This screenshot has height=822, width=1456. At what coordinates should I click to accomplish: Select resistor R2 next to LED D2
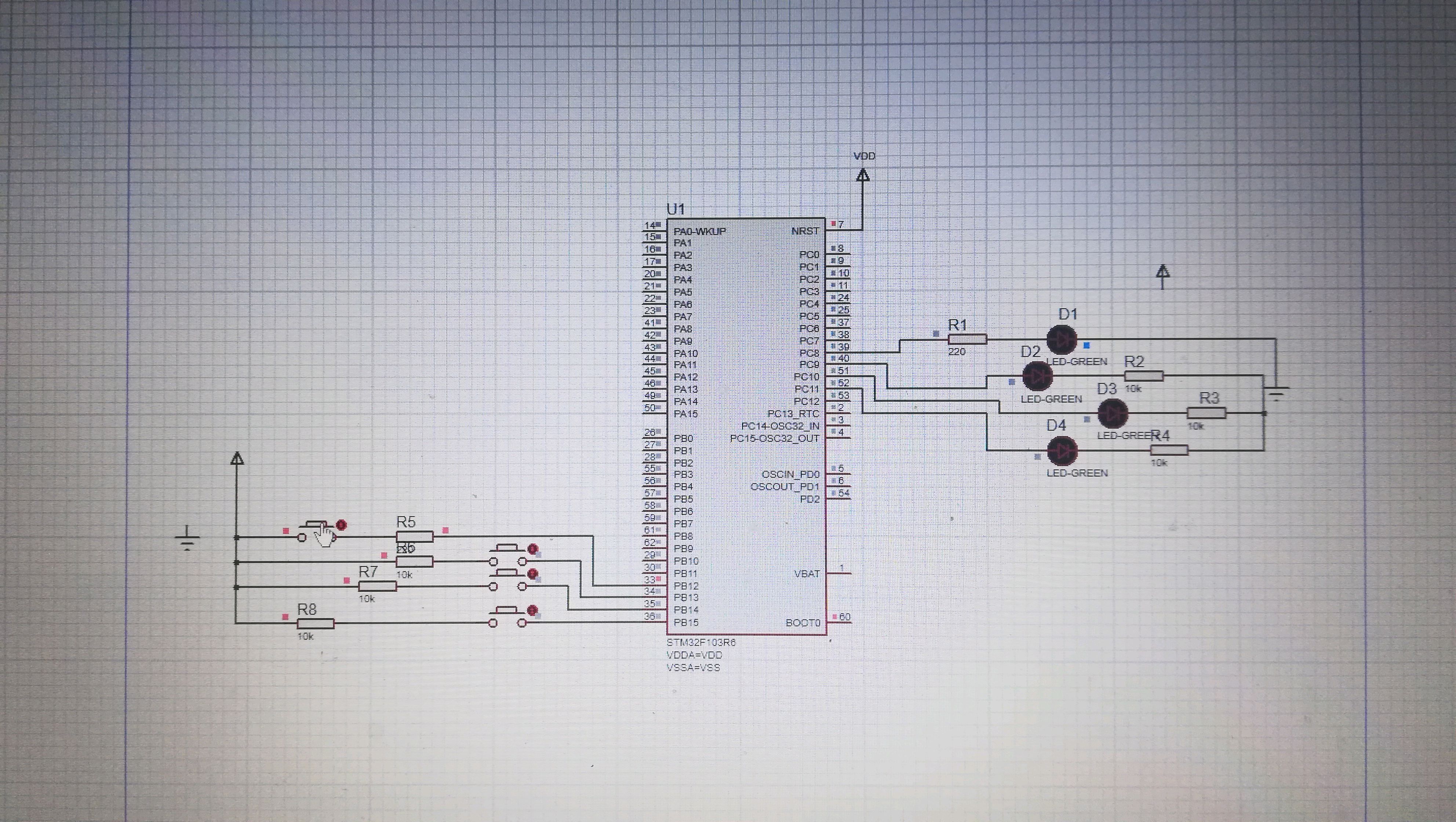coord(1143,376)
